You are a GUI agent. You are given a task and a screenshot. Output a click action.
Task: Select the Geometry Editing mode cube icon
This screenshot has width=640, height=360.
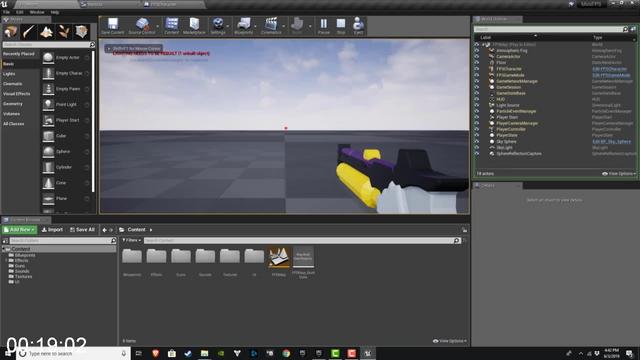[82, 32]
